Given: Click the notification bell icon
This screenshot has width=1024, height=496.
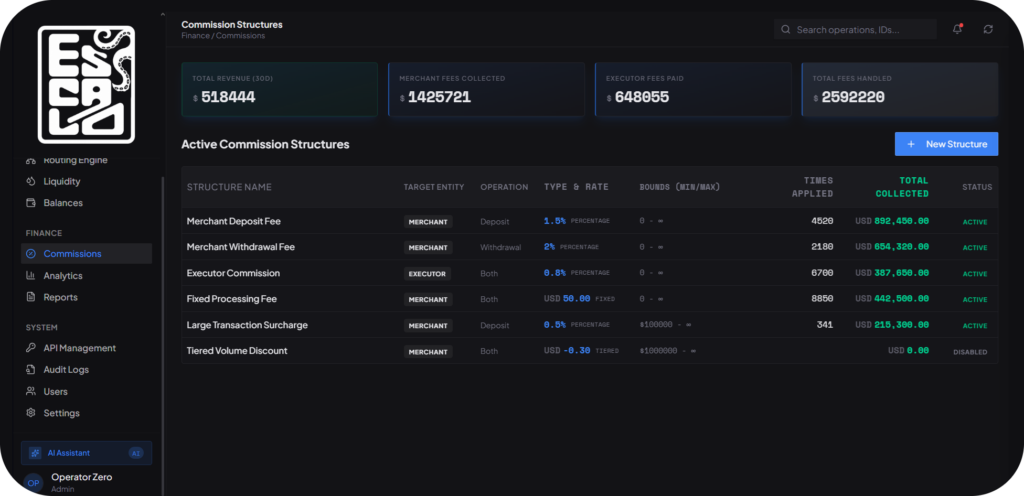Looking at the screenshot, I should (957, 29).
